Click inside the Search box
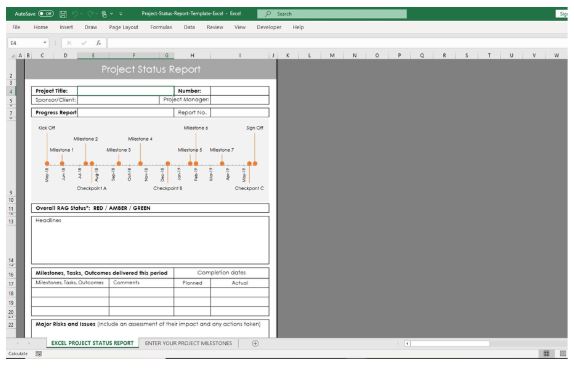Screen dimensions: 574x371 click(332, 14)
